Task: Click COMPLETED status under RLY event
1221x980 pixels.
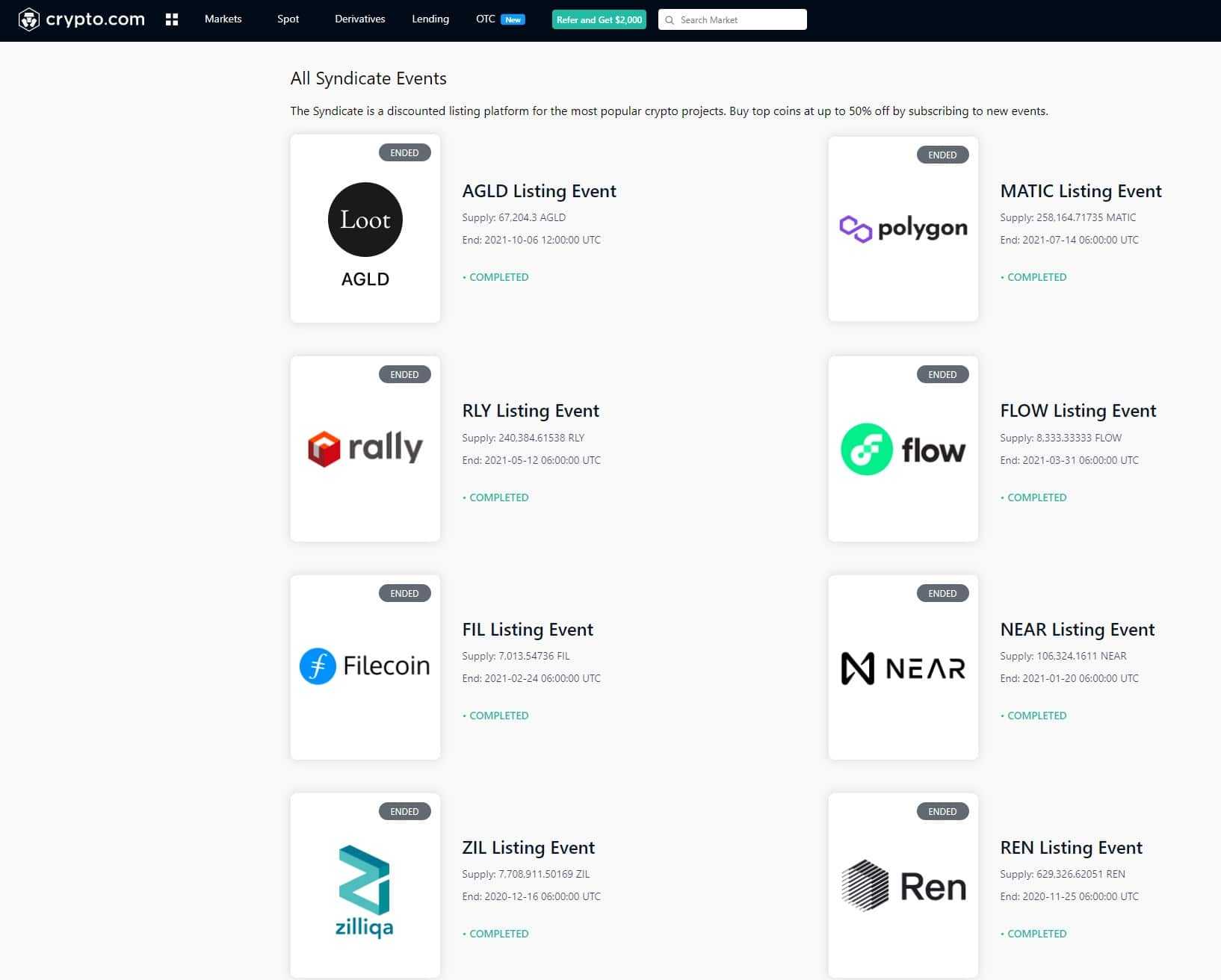Action: coord(495,497)
